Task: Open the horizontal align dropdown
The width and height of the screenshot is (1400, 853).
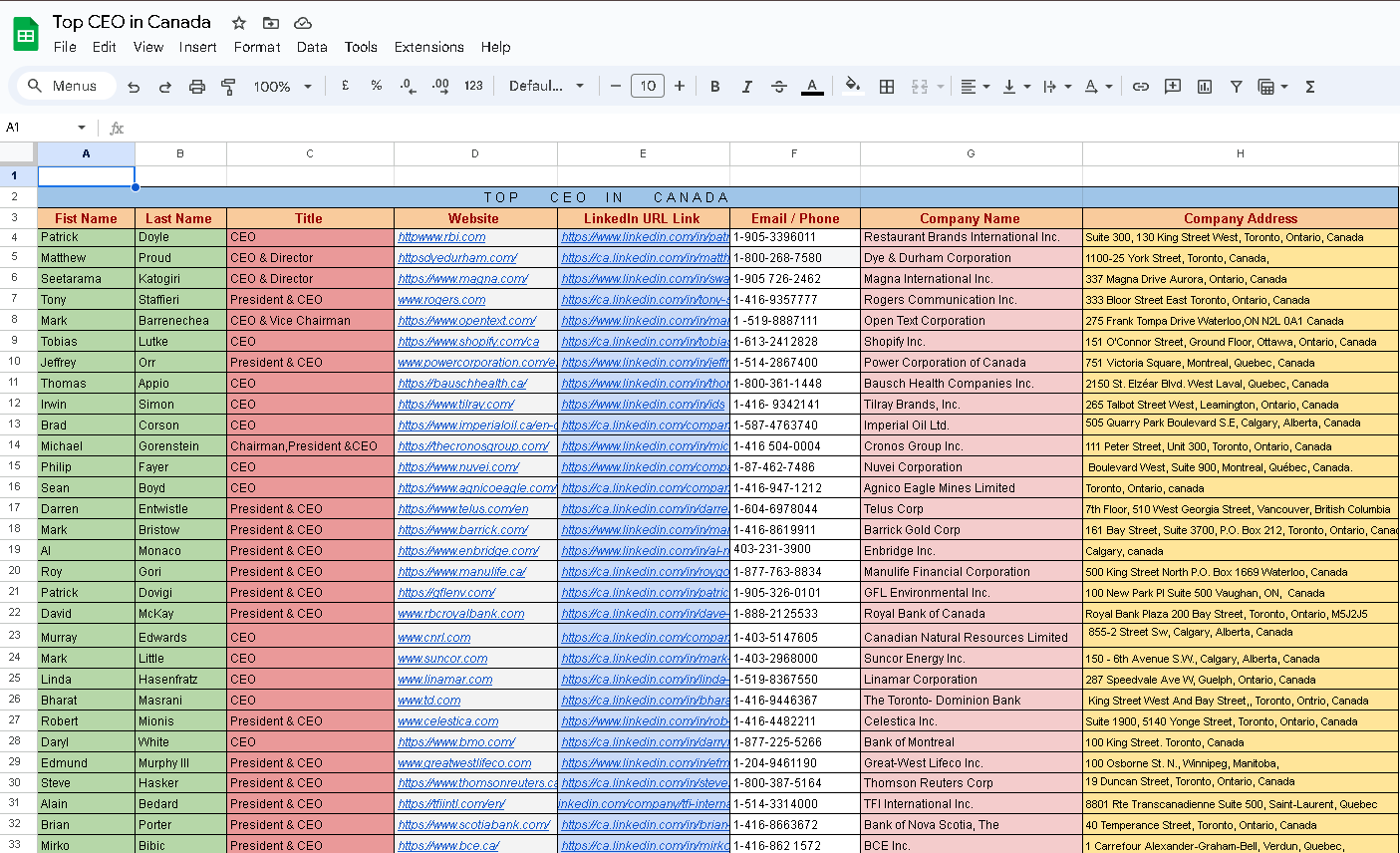Action: [x=975, y=87]
